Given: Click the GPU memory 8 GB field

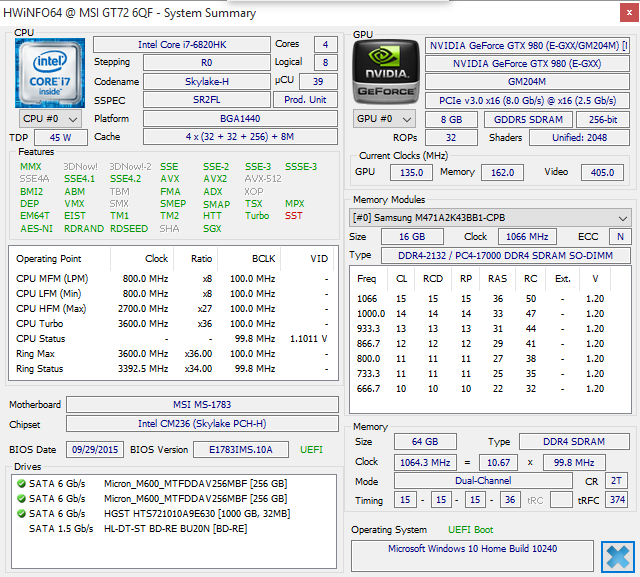Looking at the screenshot, I should point(451,120).
